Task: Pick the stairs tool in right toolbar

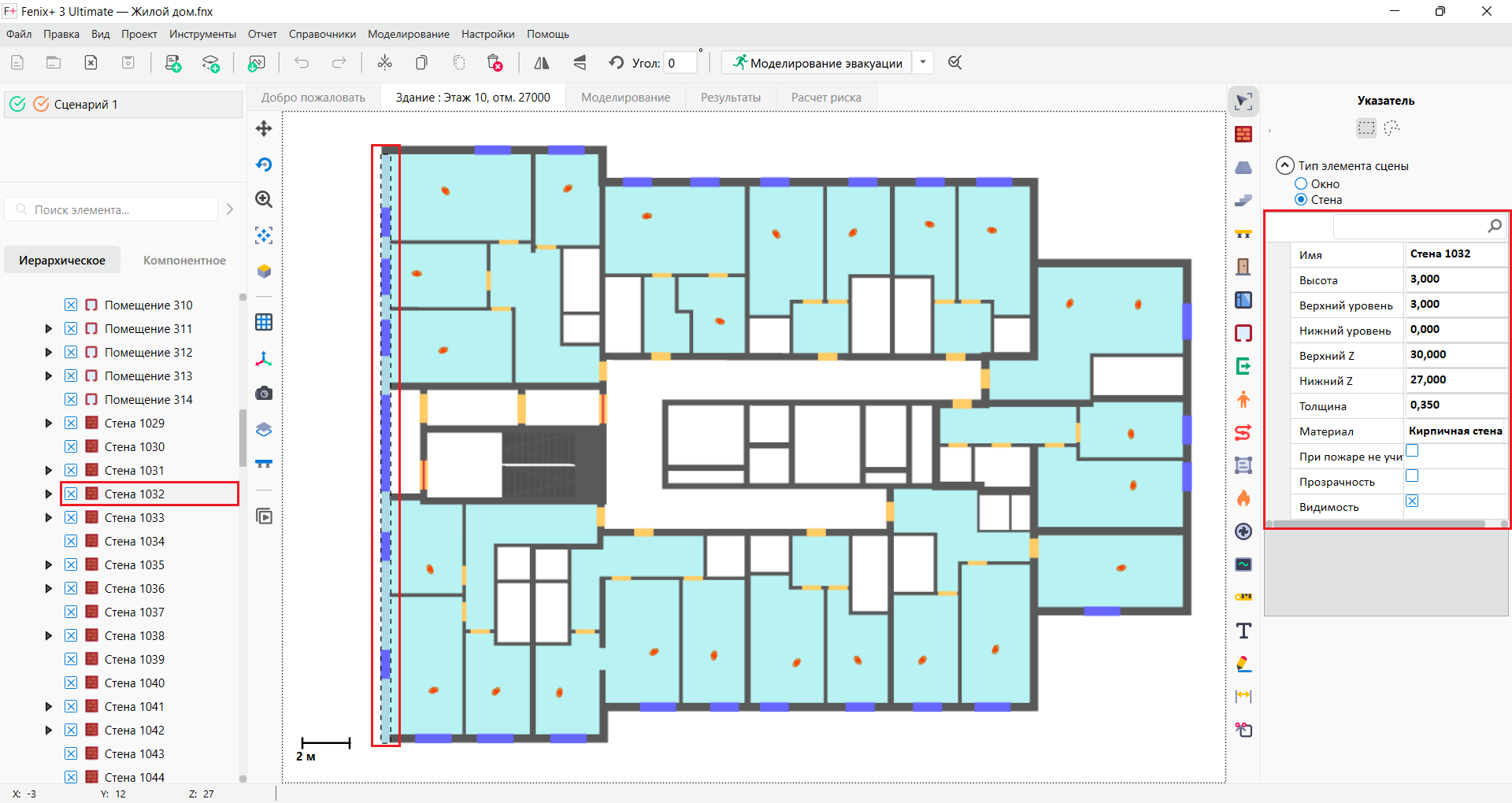Action: pyautogui.click(x=1243, y=201)
